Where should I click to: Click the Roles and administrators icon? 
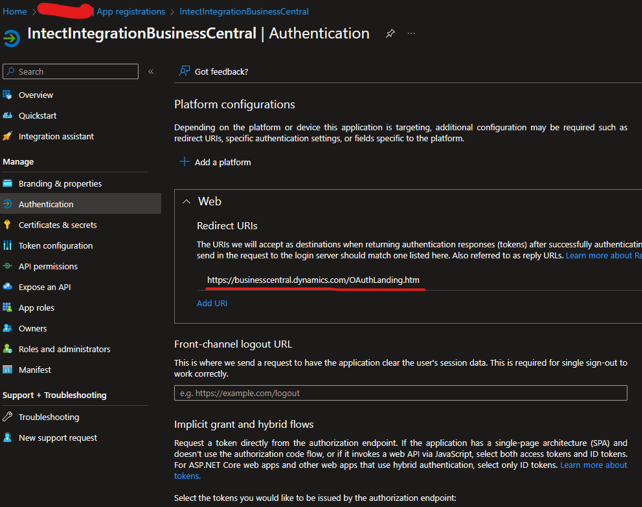7,349
